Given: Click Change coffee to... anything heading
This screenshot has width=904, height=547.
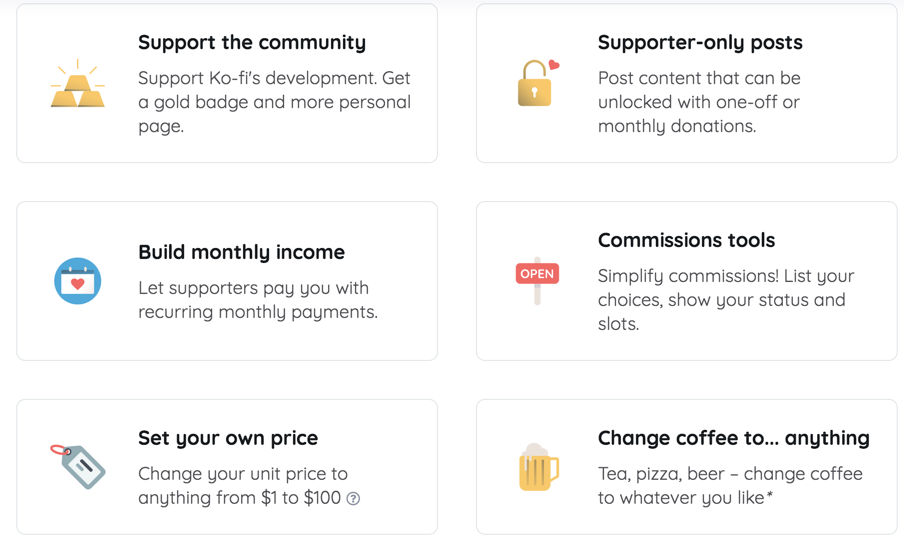Looking at the screenshot, I should pos(733,438).
